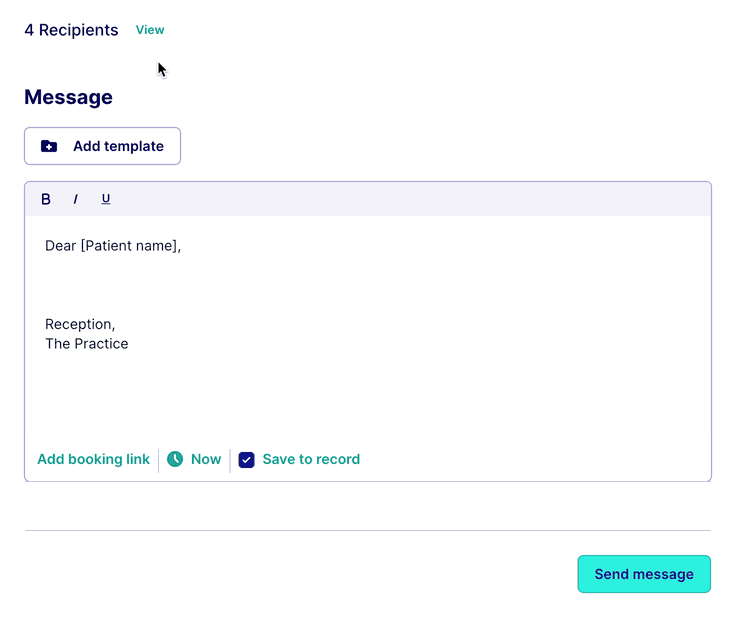Image resolution: width=730 pixels, height=617 pixels.
Task: Click the Message section heading
Action: 68,97
